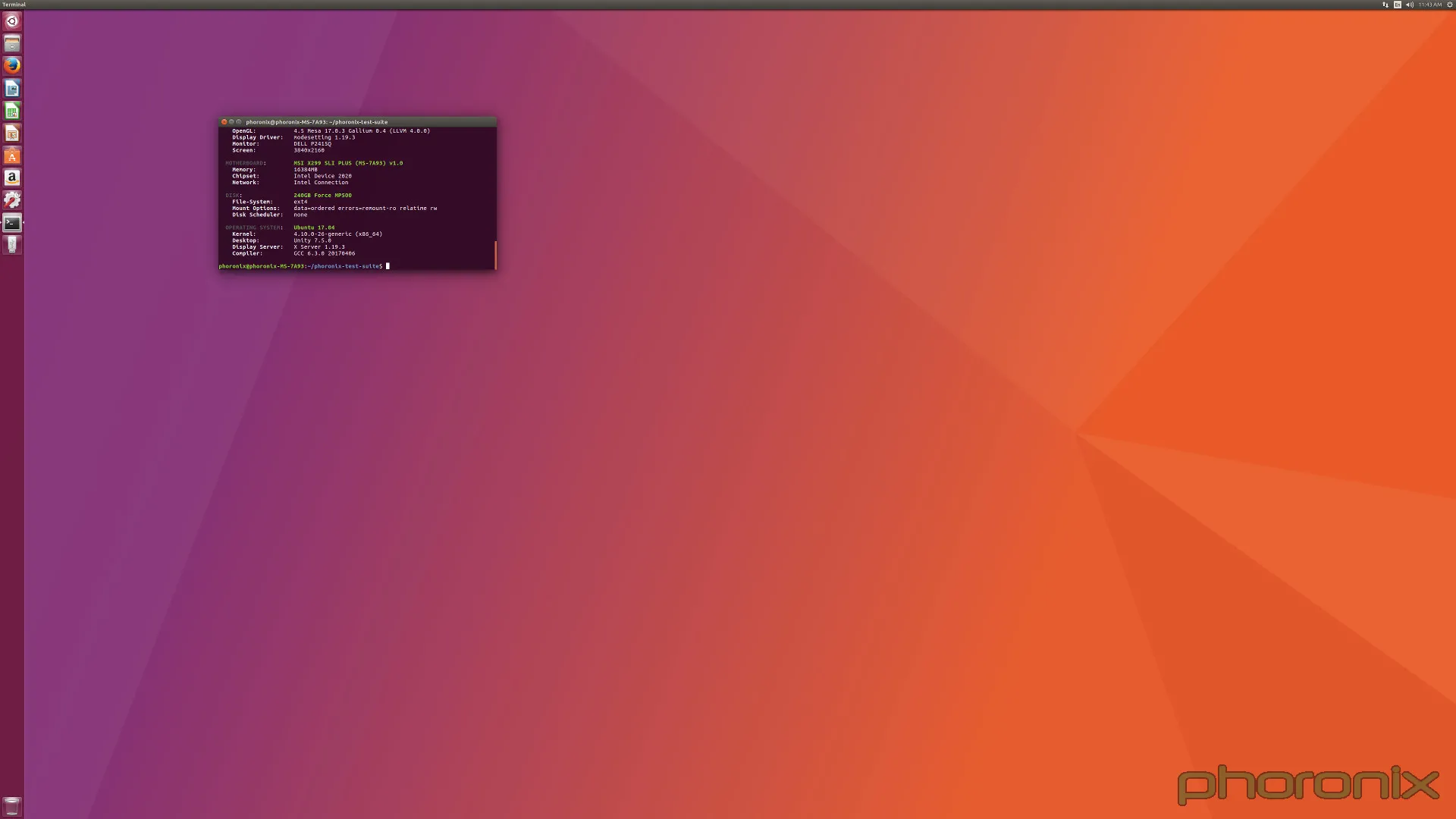The image size is (1456, 819).
Task: Open the Ubuntu Dash search launcher
Action: (x=11, y=21)
